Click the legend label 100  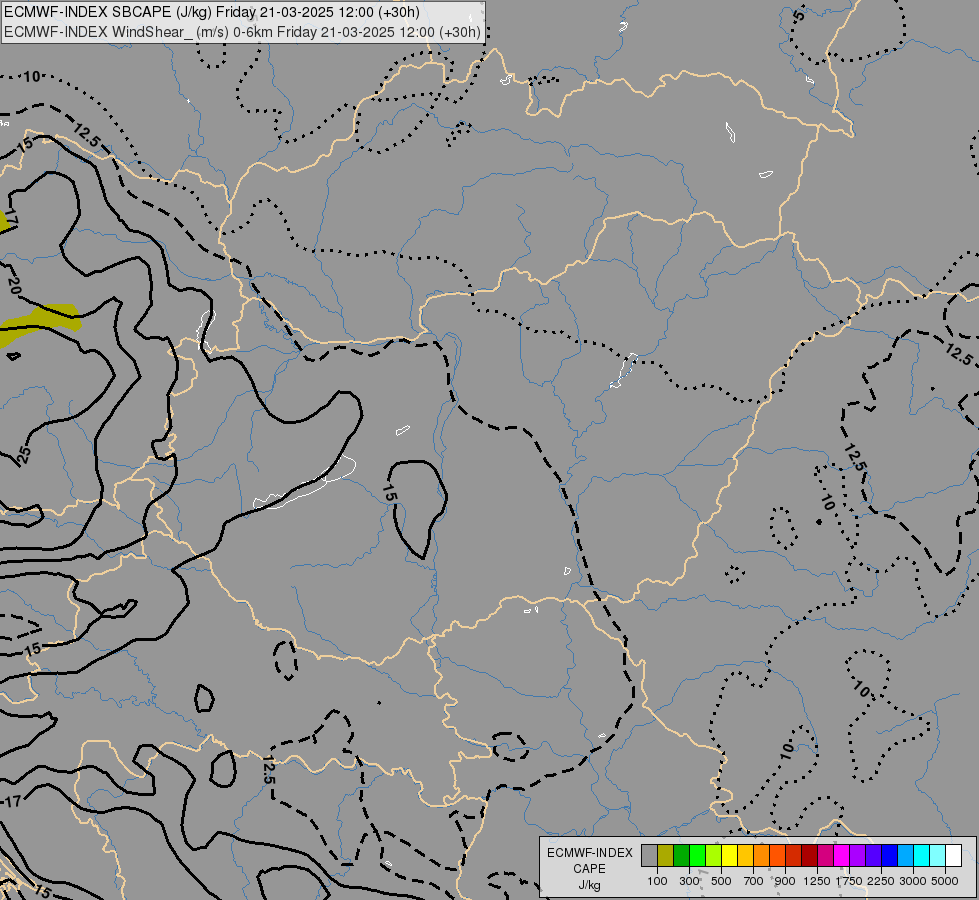(657, 881)
